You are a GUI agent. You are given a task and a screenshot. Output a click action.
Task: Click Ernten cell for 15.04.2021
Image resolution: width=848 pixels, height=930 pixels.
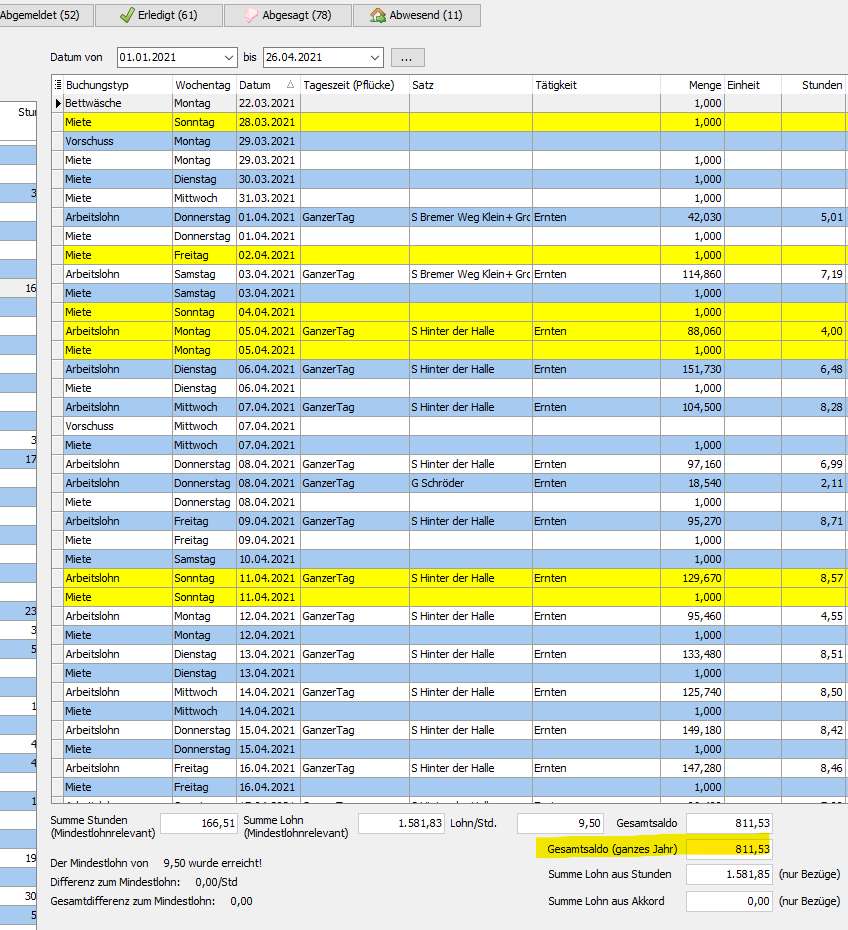(x=596, y=730)
